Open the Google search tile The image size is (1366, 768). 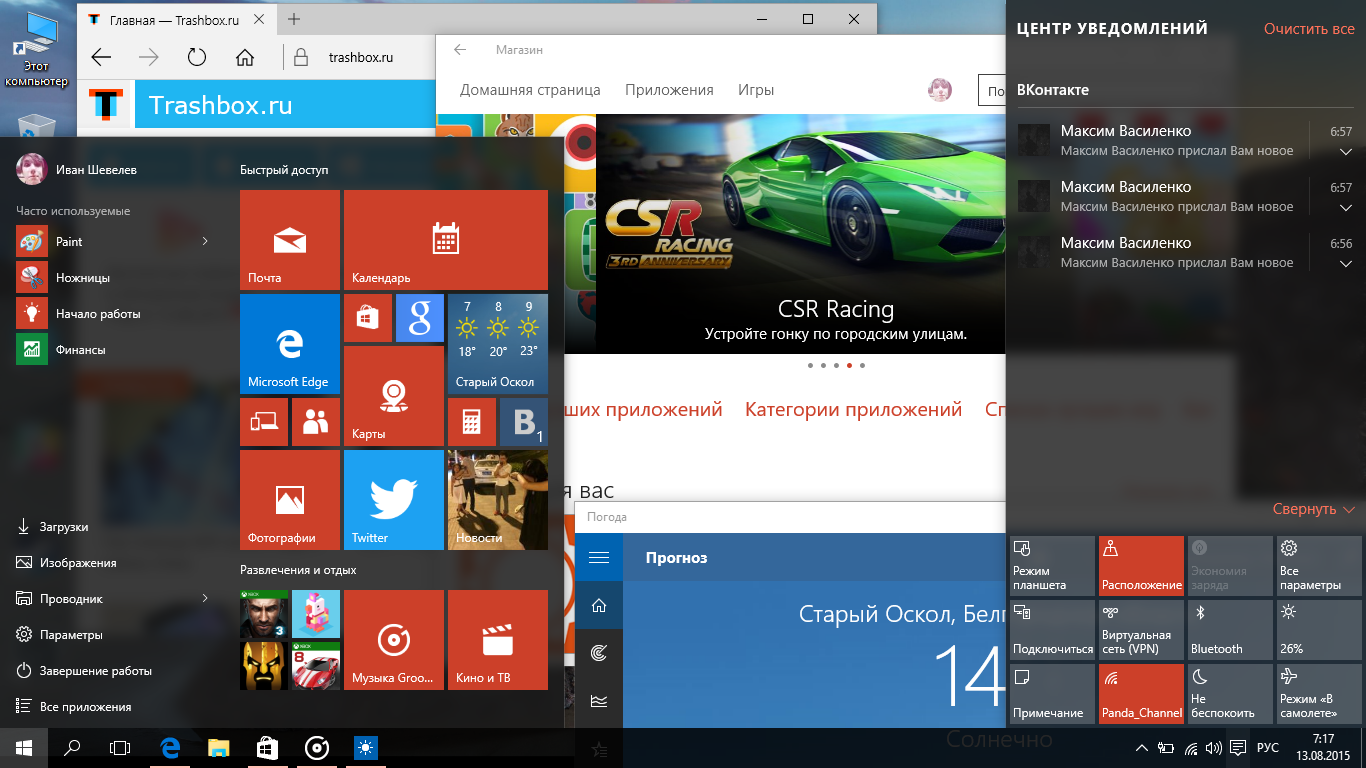pyautogui.click(x=420, y=318)
